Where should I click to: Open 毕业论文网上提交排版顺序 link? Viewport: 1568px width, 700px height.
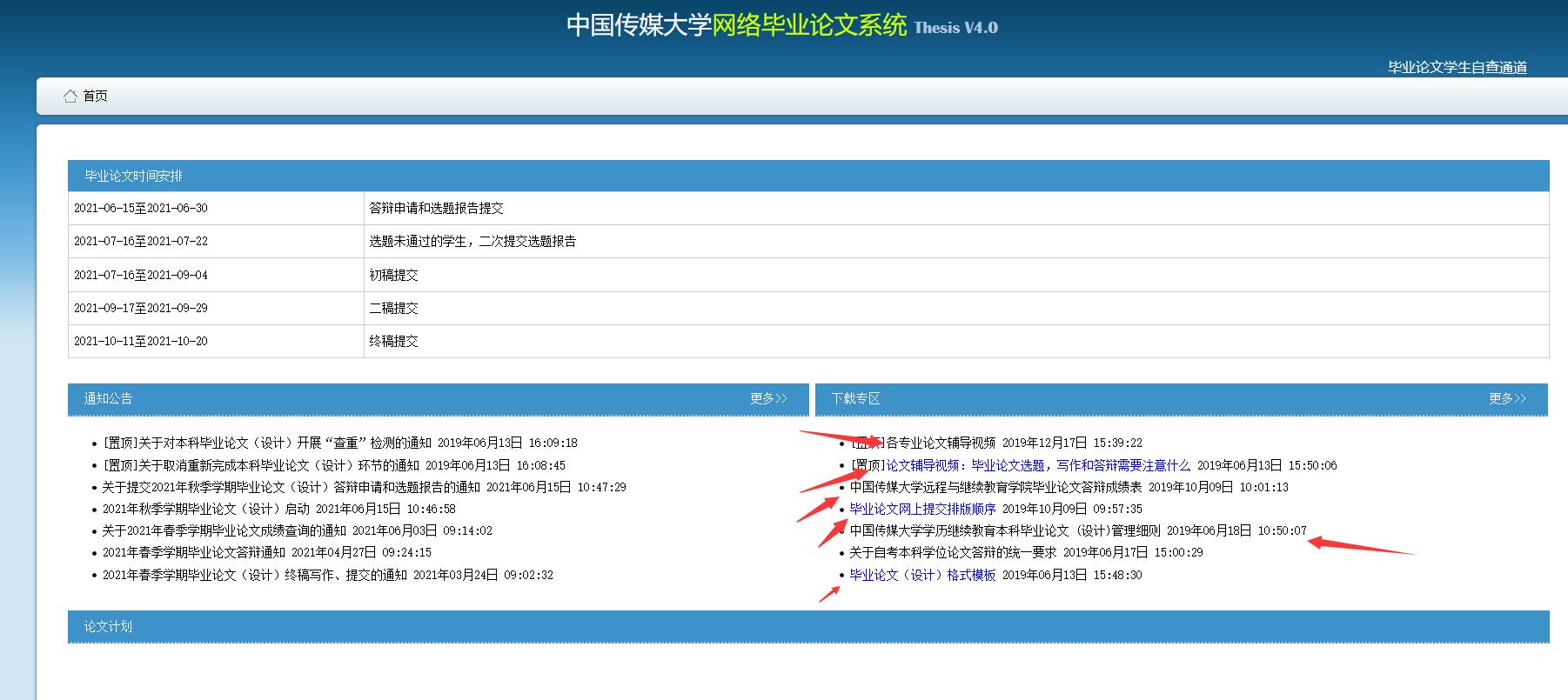(922, 510)
